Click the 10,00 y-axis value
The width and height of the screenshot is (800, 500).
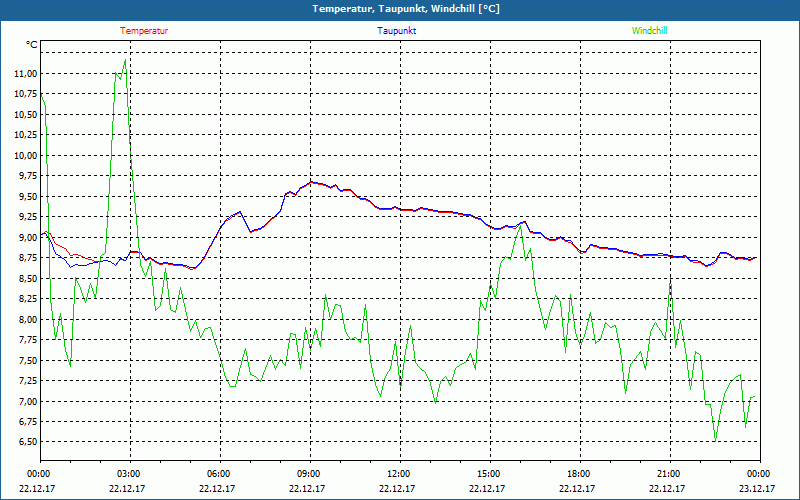[26, 156]
